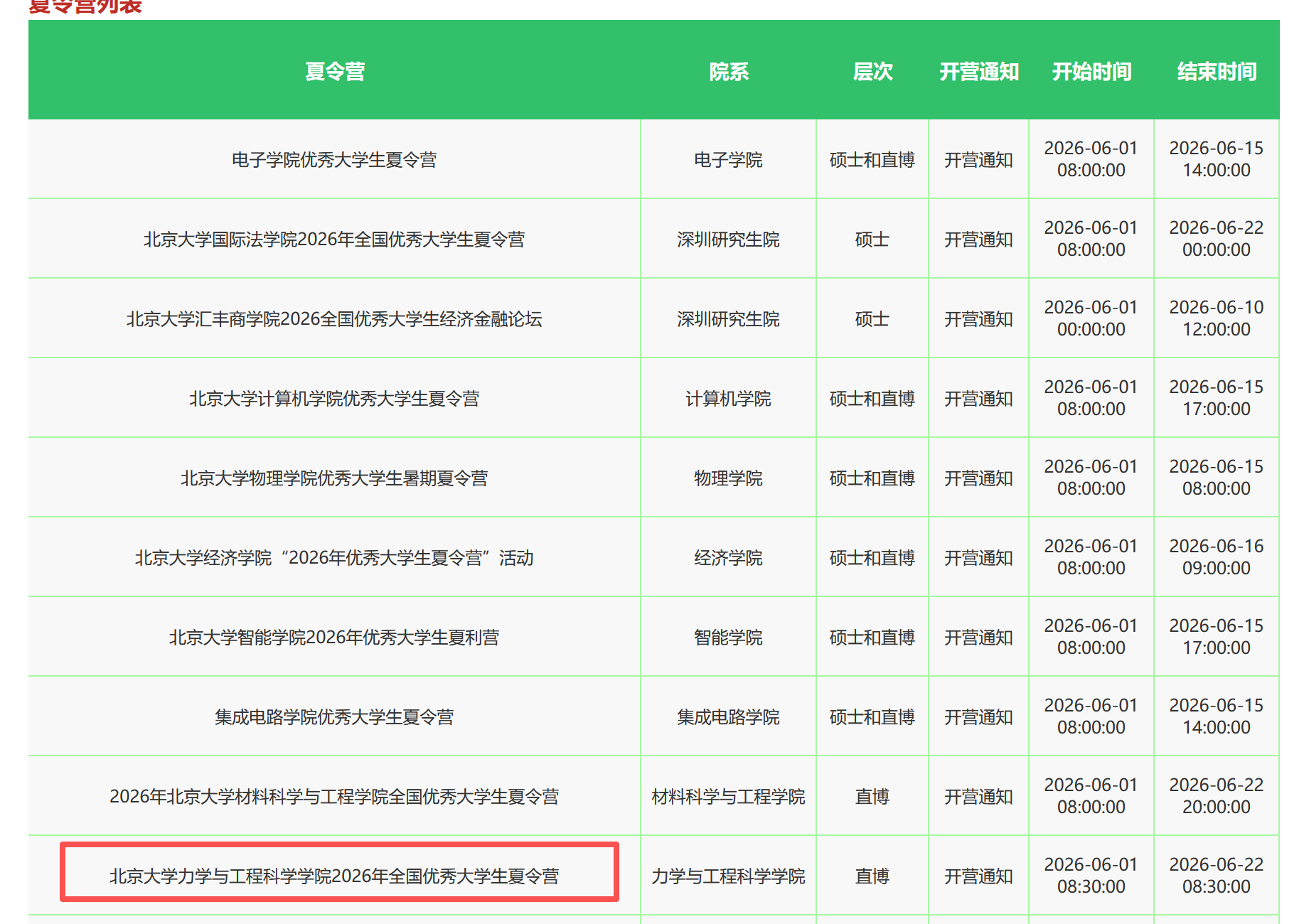Click the 硕士 cell in 国际法学院 row
The height and width of the screenshot is (924, 1304).
tap(872, 240)
